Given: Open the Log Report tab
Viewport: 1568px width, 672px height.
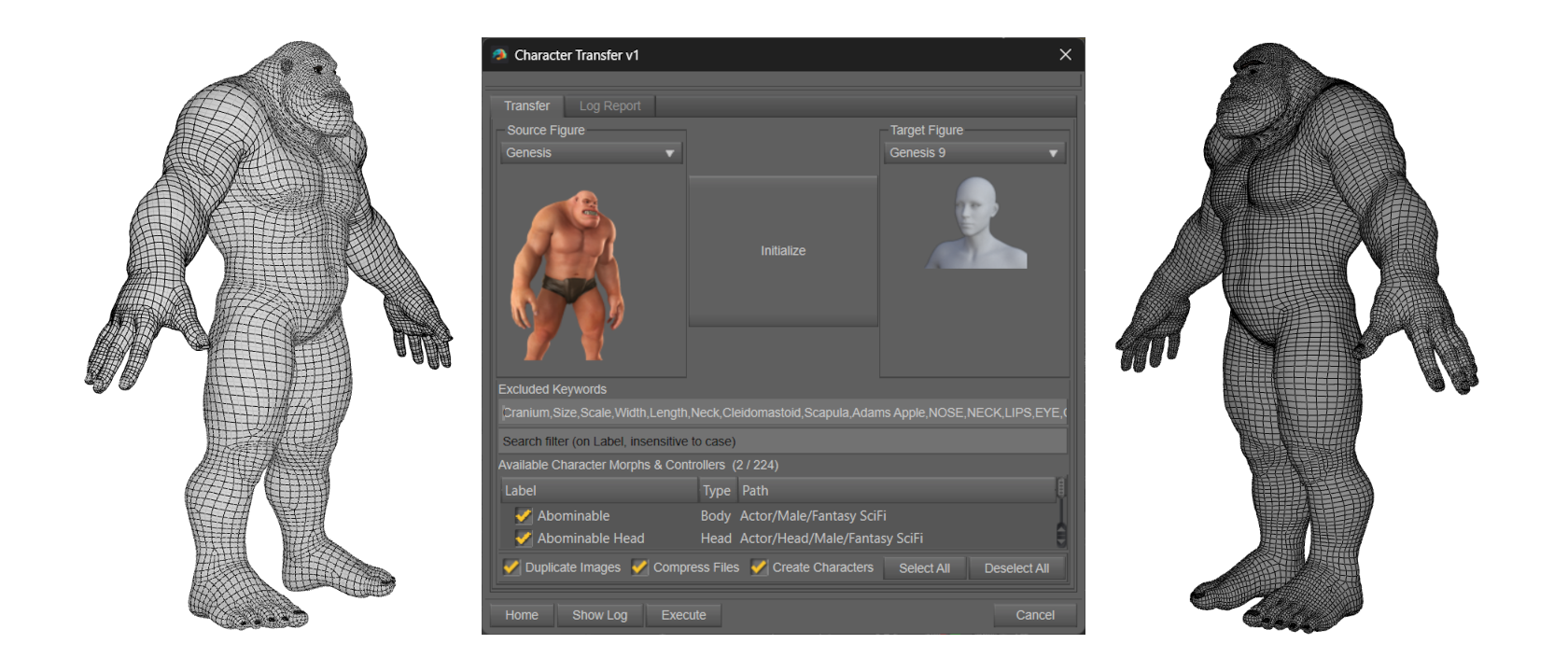Looking at the screenshot, I should click(609, 106).
